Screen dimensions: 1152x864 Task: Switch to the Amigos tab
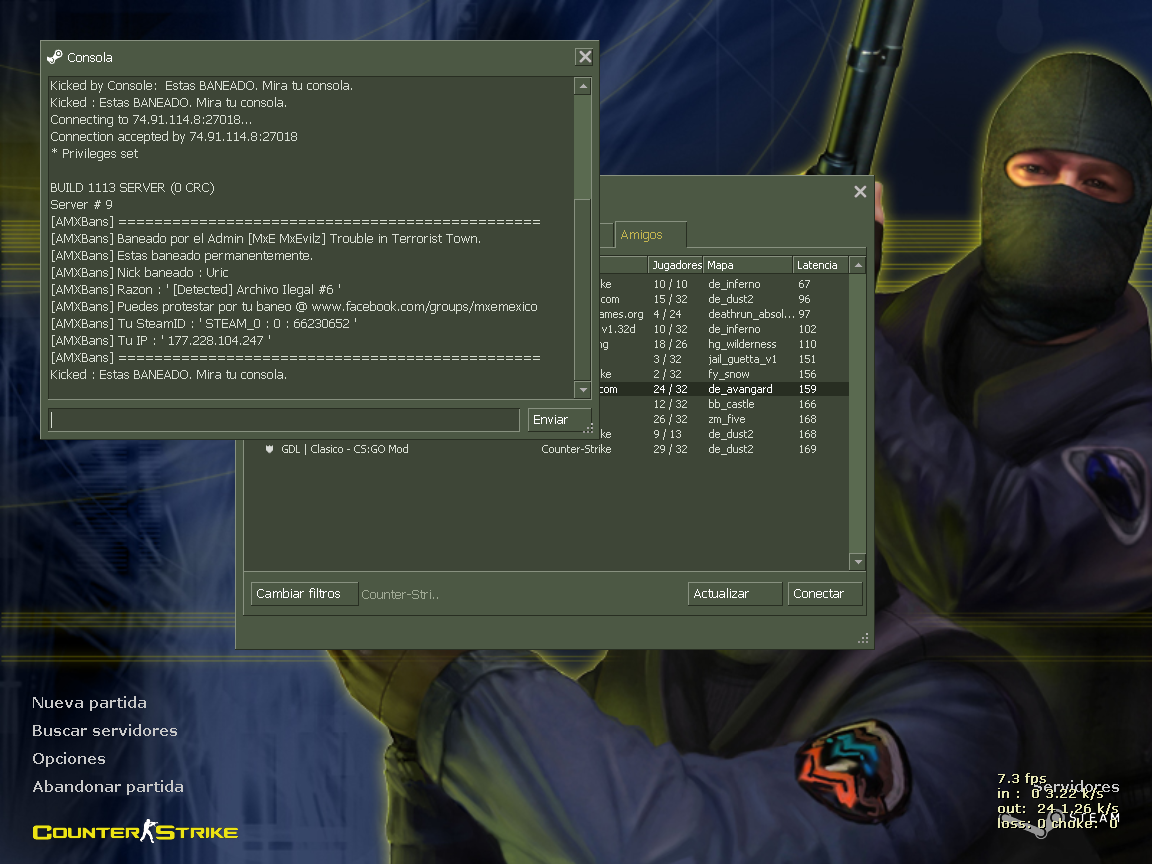[x=650, y=234]
